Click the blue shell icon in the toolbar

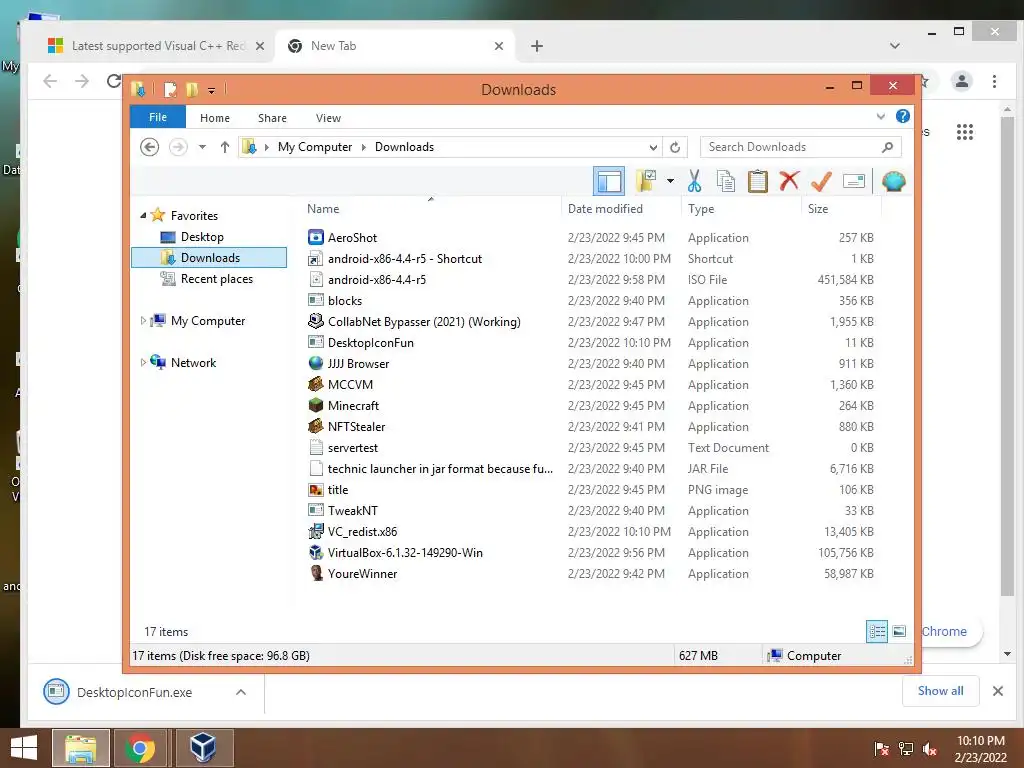coord(893,181)
